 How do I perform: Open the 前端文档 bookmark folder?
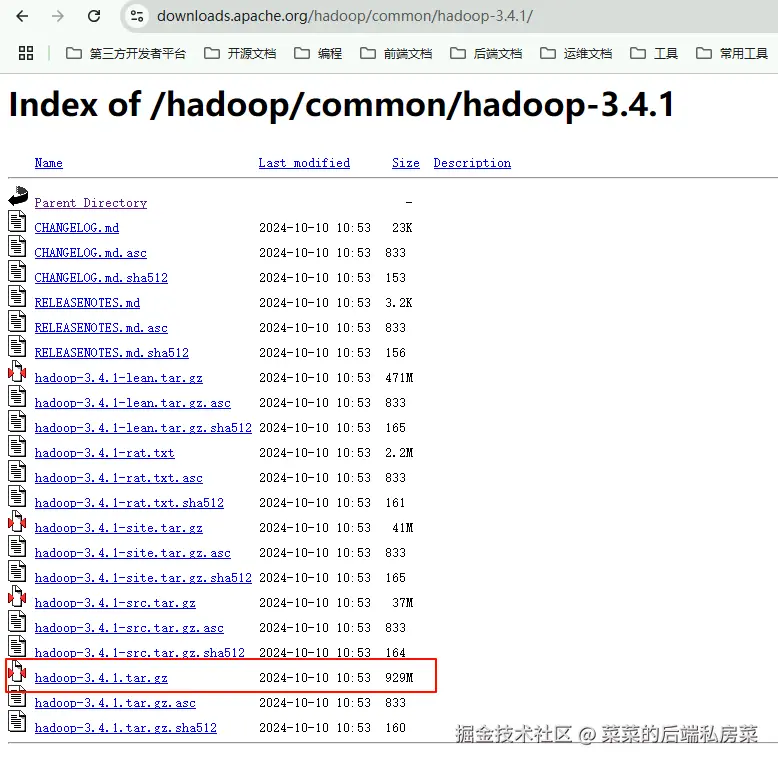tap(396, 53)
